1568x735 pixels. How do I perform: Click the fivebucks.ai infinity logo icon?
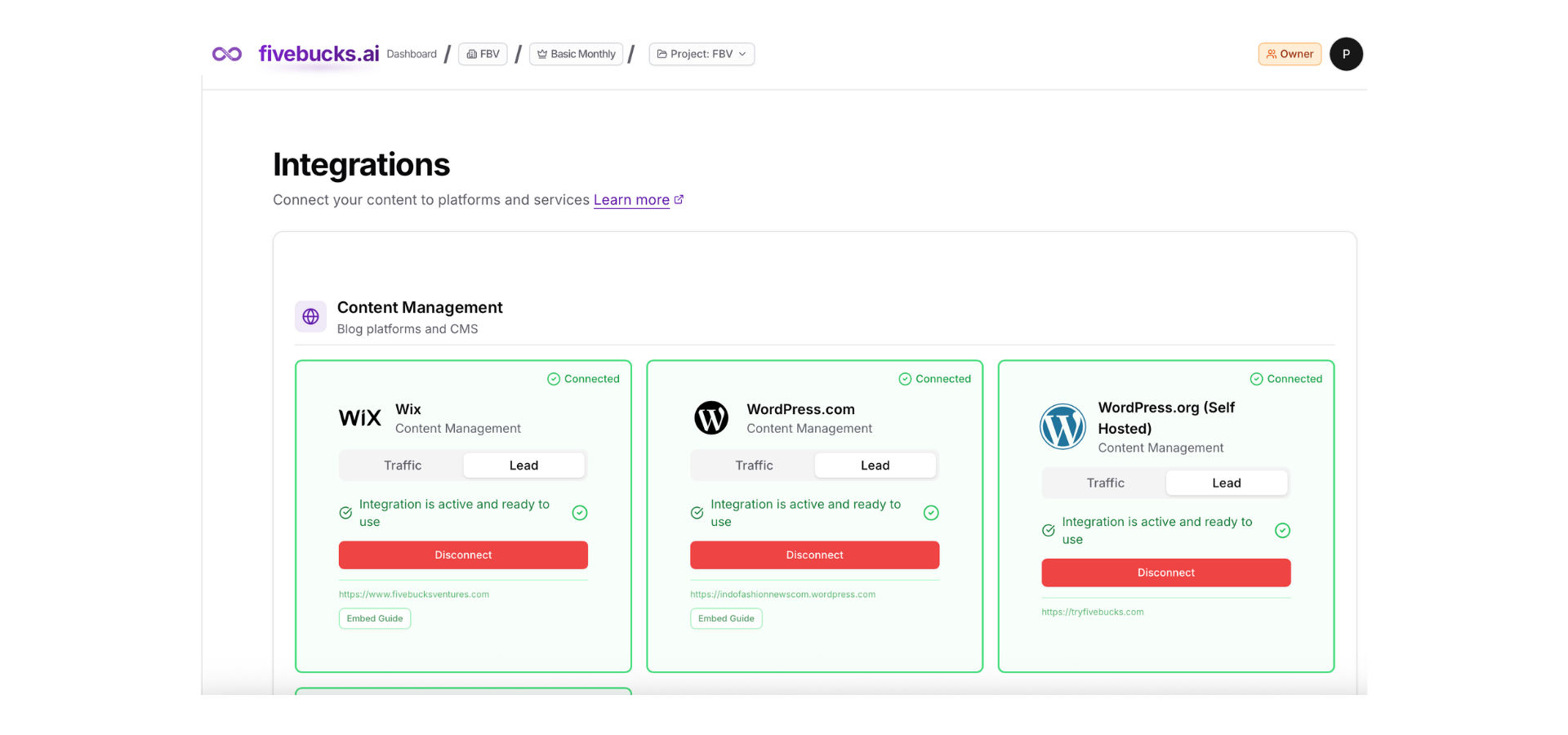227,54
